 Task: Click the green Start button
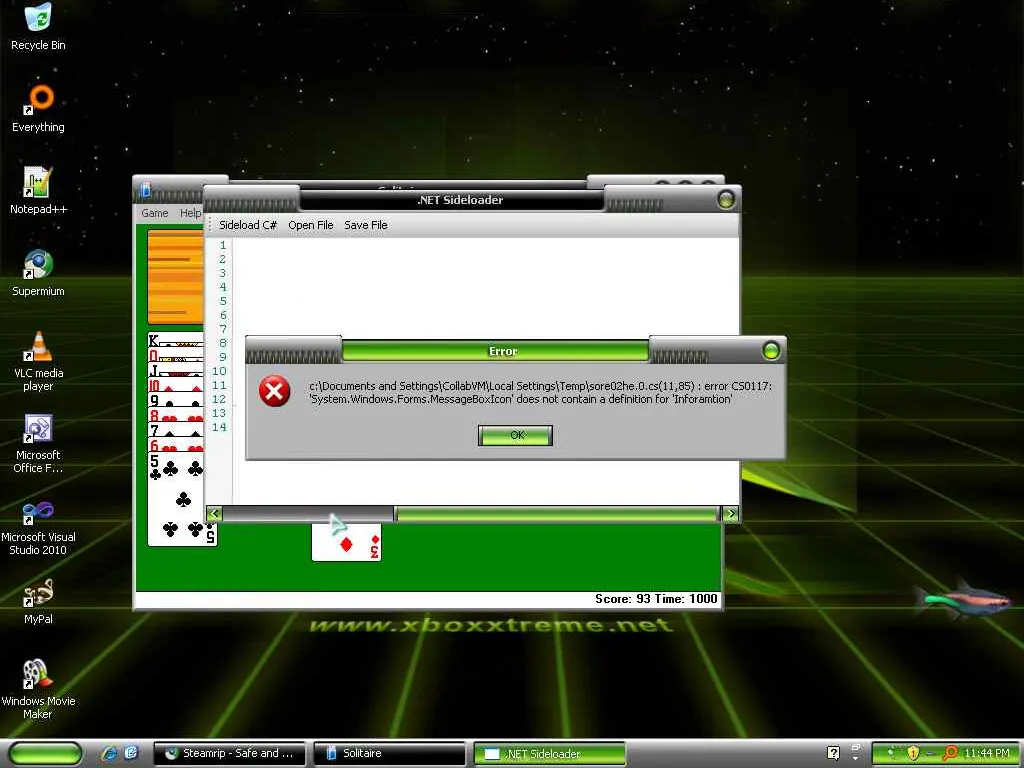(x=45, y=754)
